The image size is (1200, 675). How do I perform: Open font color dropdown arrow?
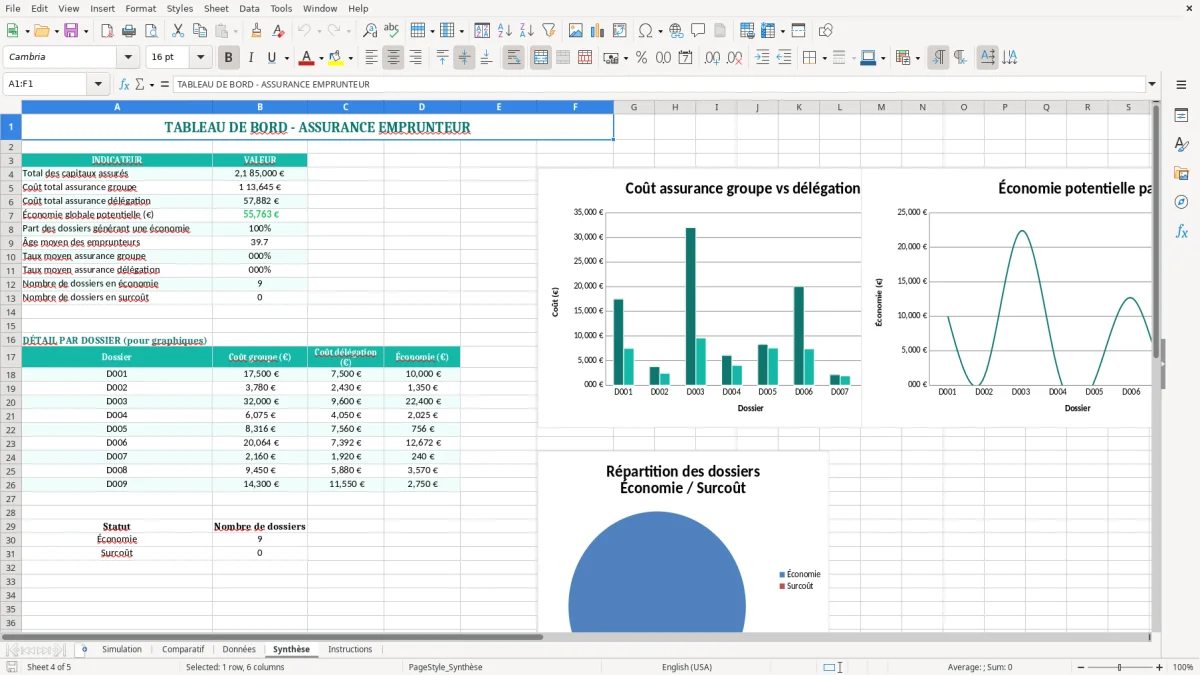click(x=320, y=58)
